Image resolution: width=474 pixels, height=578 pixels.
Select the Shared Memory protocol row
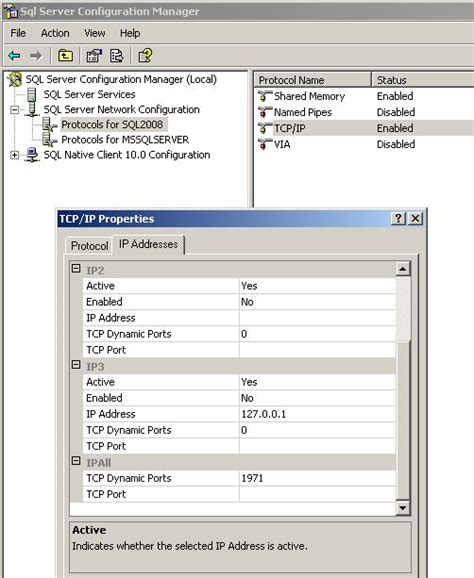(365, 96)
